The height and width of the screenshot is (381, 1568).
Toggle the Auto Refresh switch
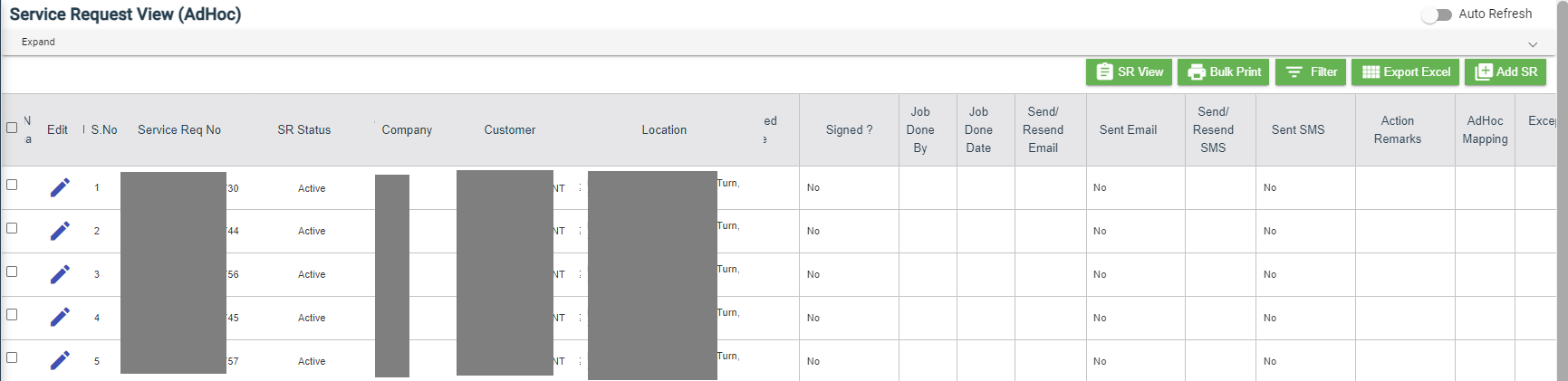1436,14
